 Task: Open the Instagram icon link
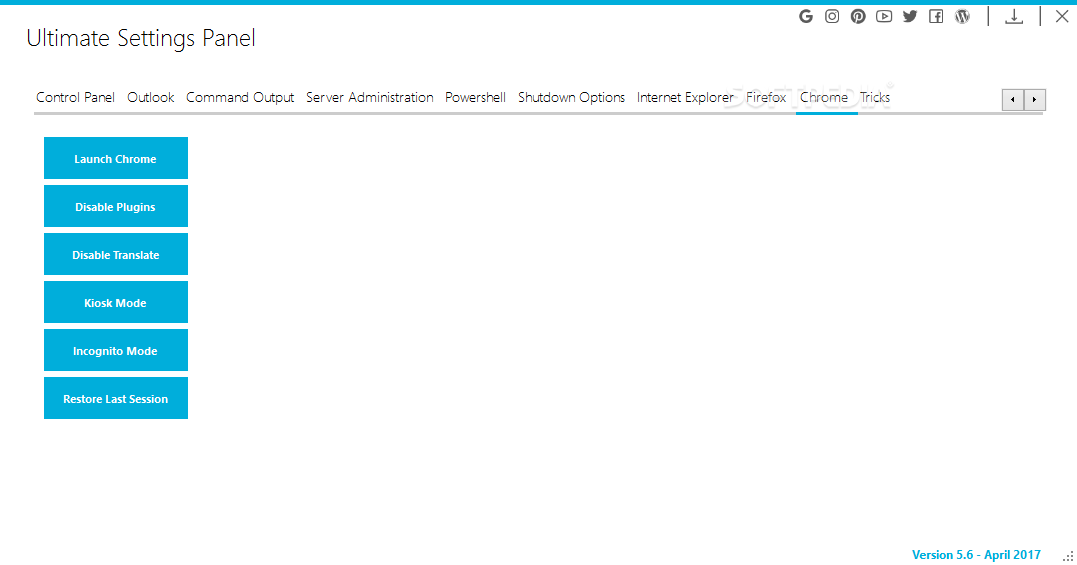pos(832,16)
